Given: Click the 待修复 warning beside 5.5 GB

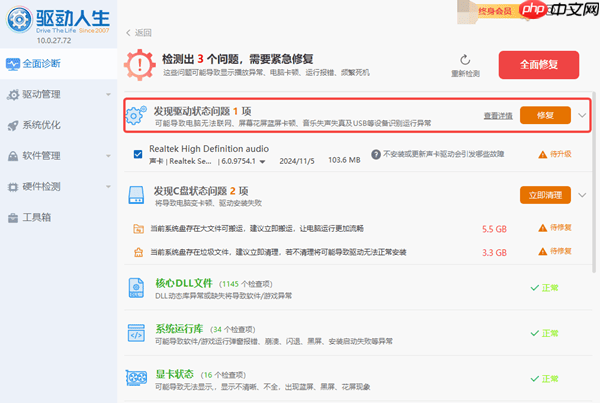Looking at the screenshot, I should (555, 228).
